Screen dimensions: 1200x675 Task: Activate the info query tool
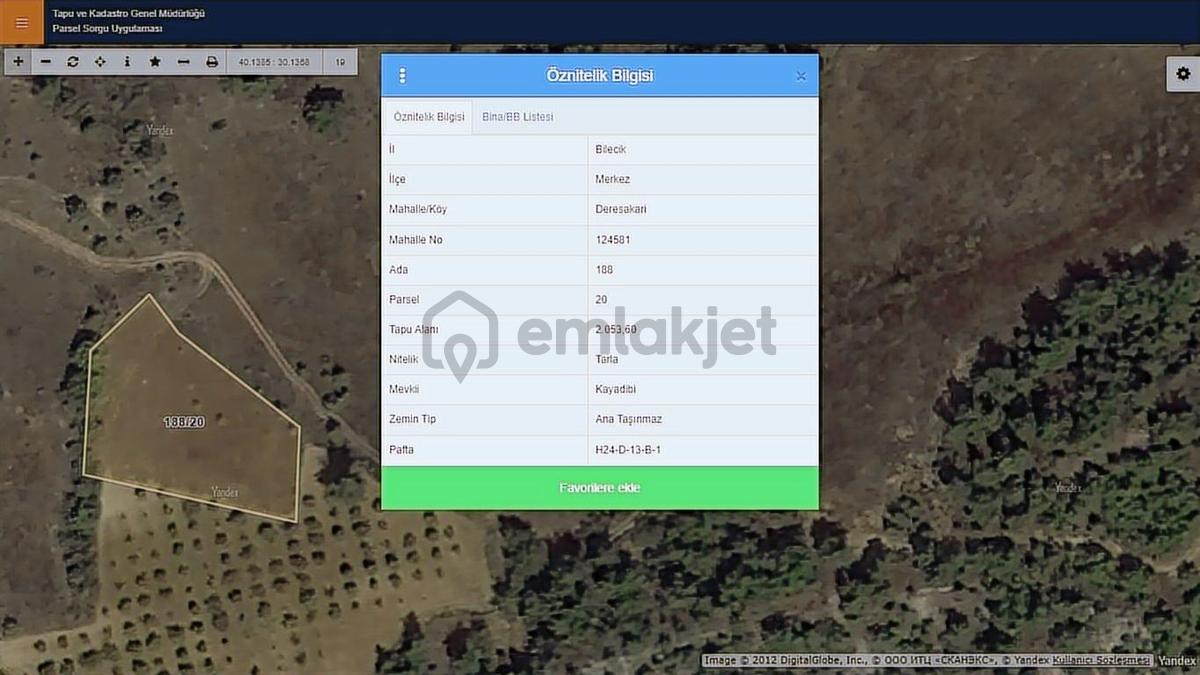127,62
